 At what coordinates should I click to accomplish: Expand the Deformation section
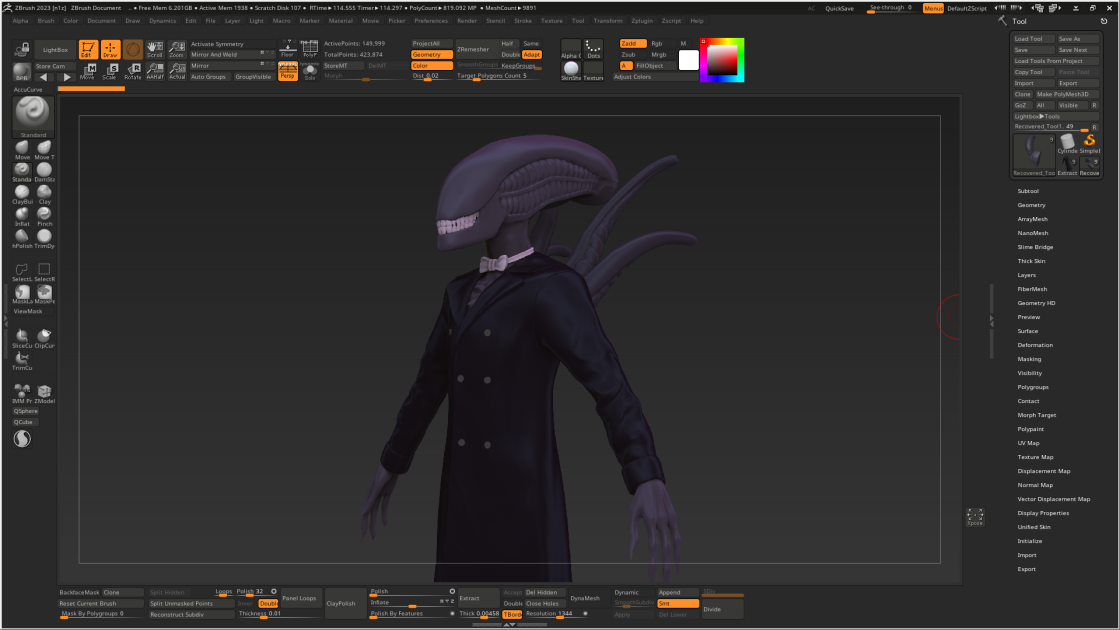point(1035,345)
